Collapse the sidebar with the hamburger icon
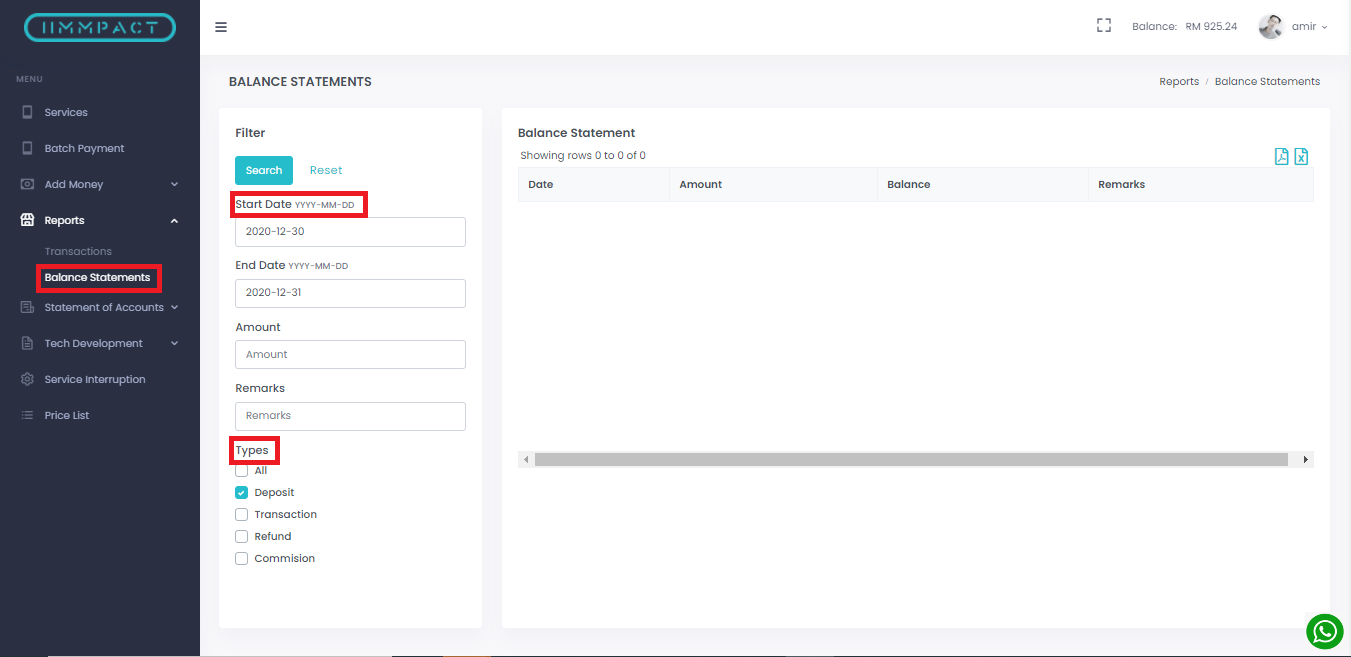Viewport: 1351px width, 657px height. coord(221,26)
